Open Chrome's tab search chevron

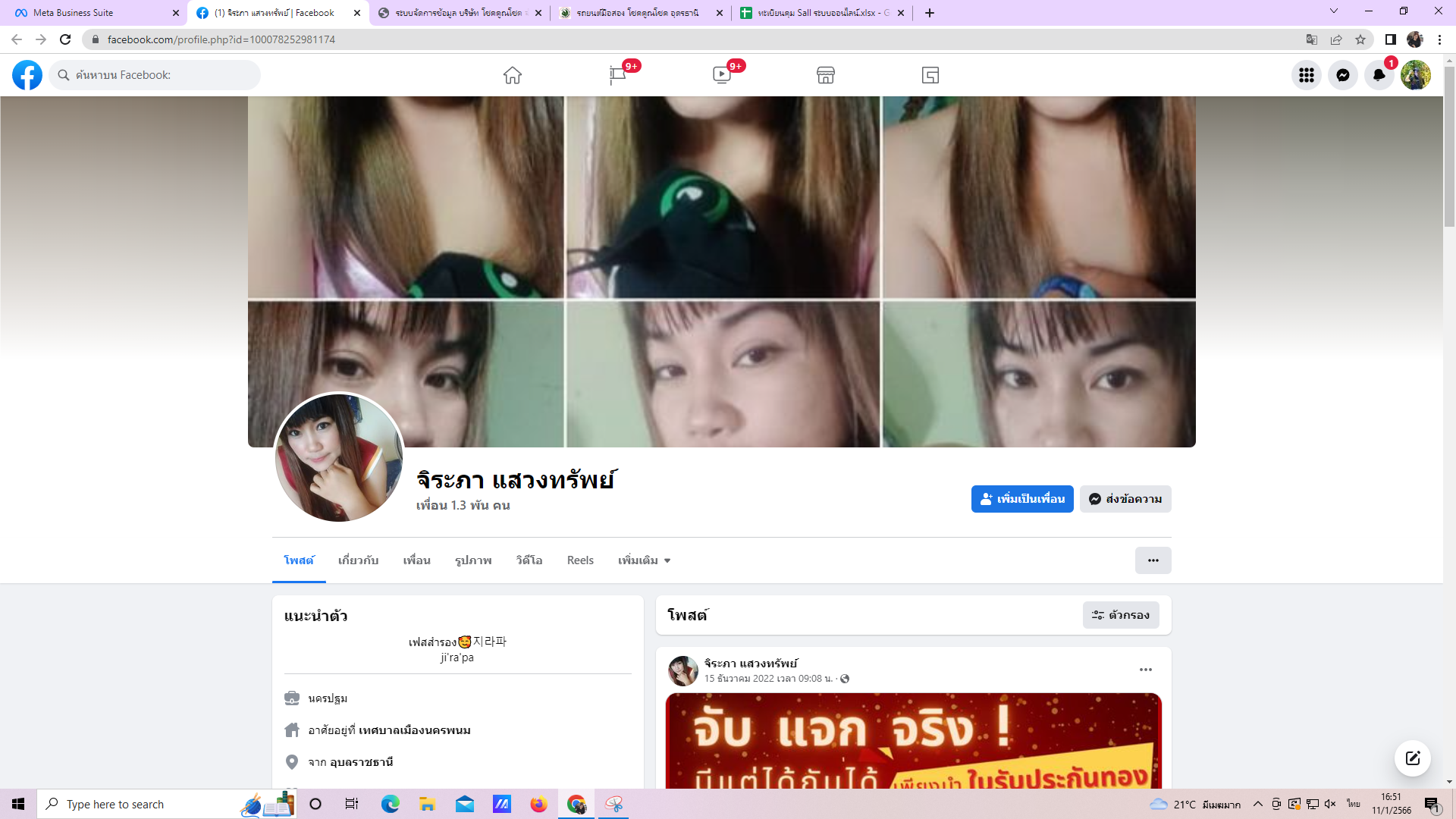(1333, 11)
